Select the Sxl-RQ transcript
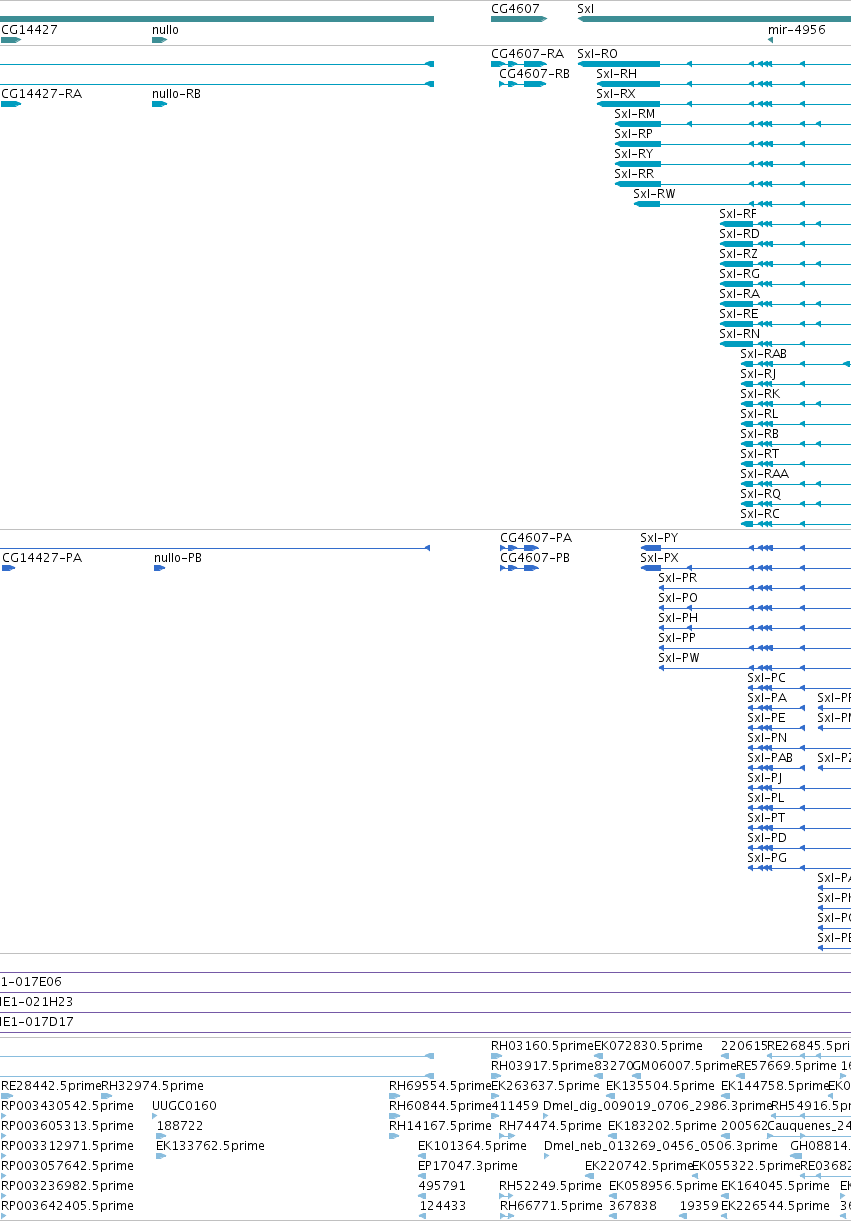 [x=760, y=494]
